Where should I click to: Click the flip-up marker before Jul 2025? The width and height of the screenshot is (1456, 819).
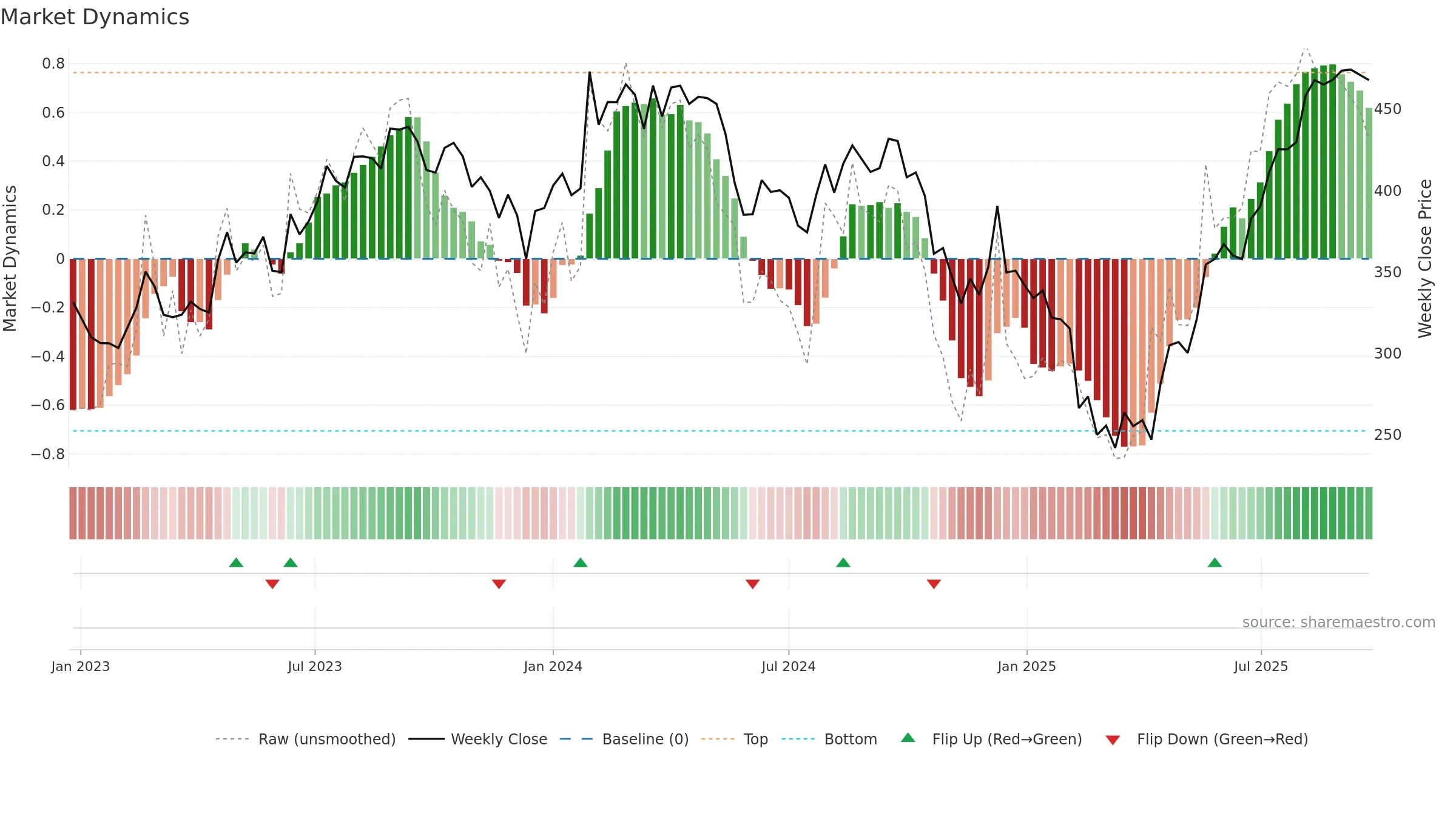(1215, 562)
